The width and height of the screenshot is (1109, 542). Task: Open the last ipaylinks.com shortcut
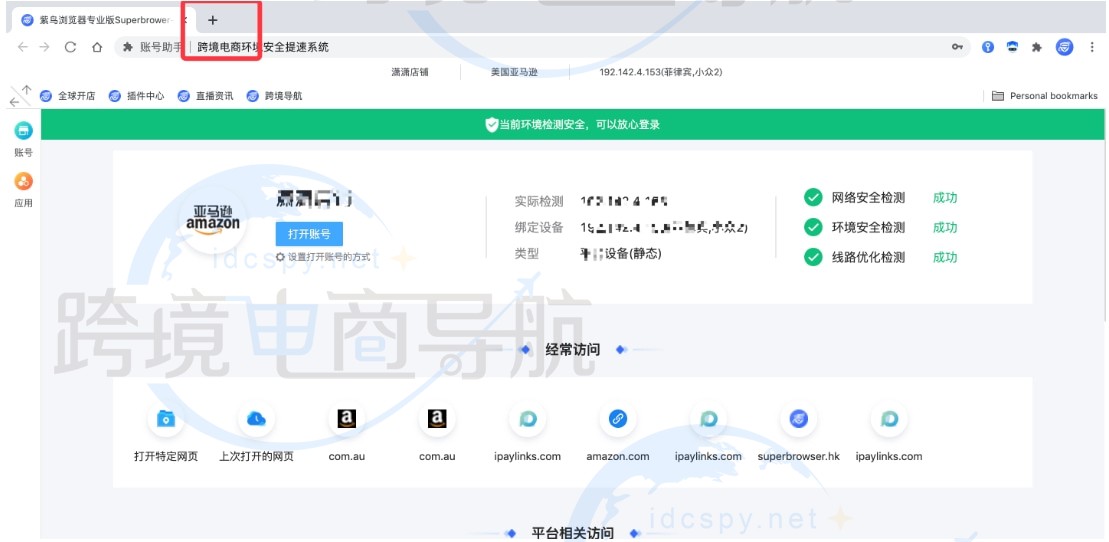(889, 420)
